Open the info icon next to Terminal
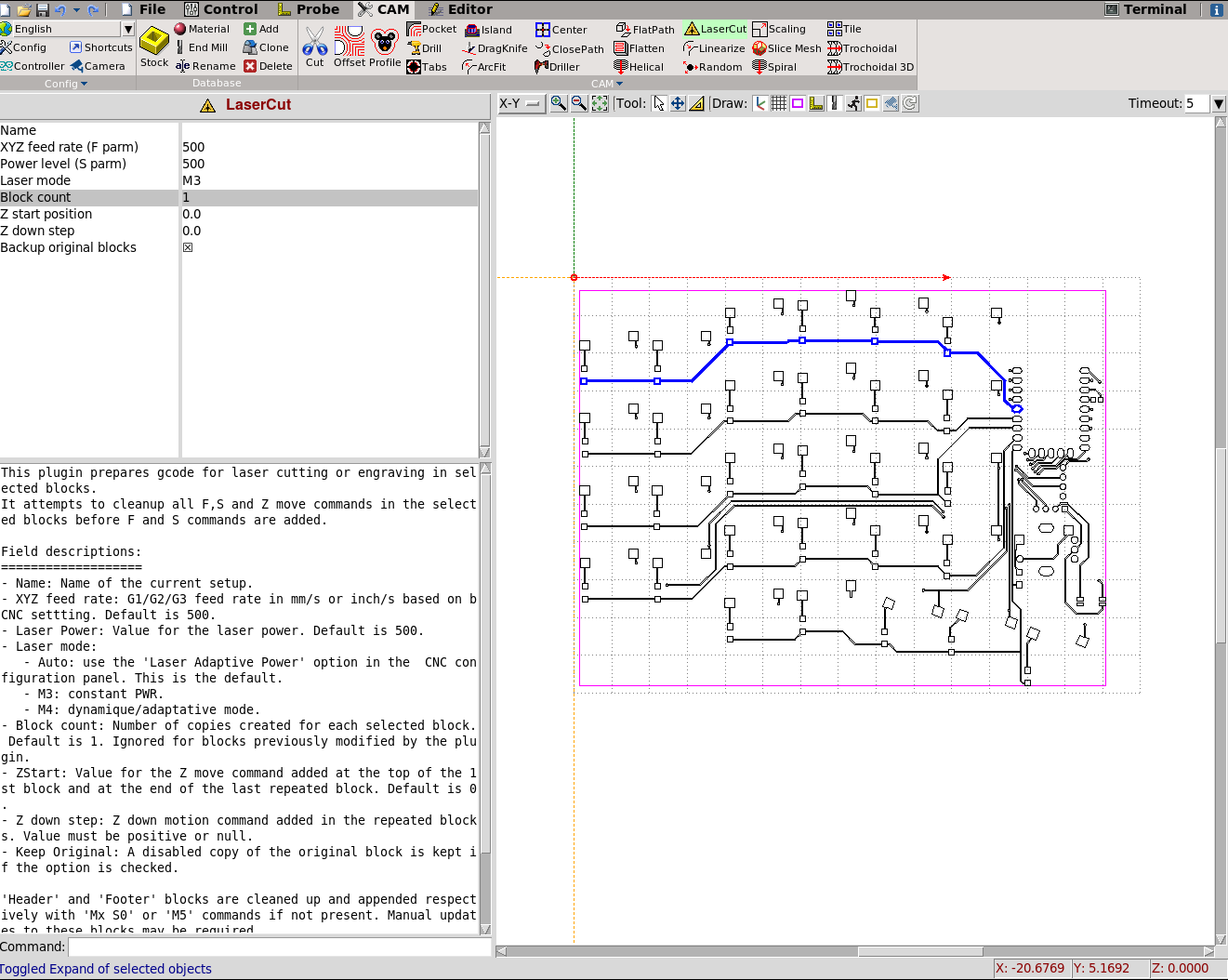This screenshot has height=980, width=1228. click(1217, 9)
